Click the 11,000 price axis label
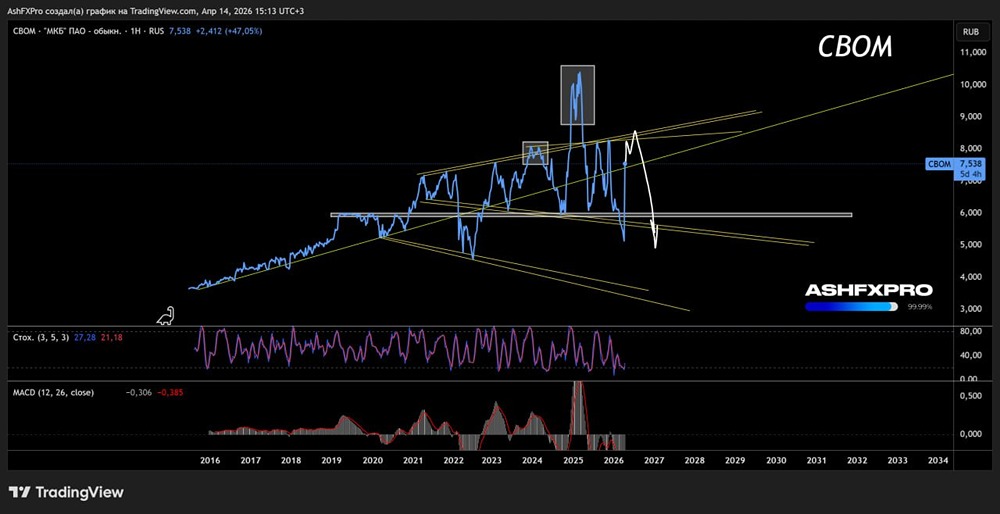Viewport: 1000px width, 514px height. (x=971, y=52)
